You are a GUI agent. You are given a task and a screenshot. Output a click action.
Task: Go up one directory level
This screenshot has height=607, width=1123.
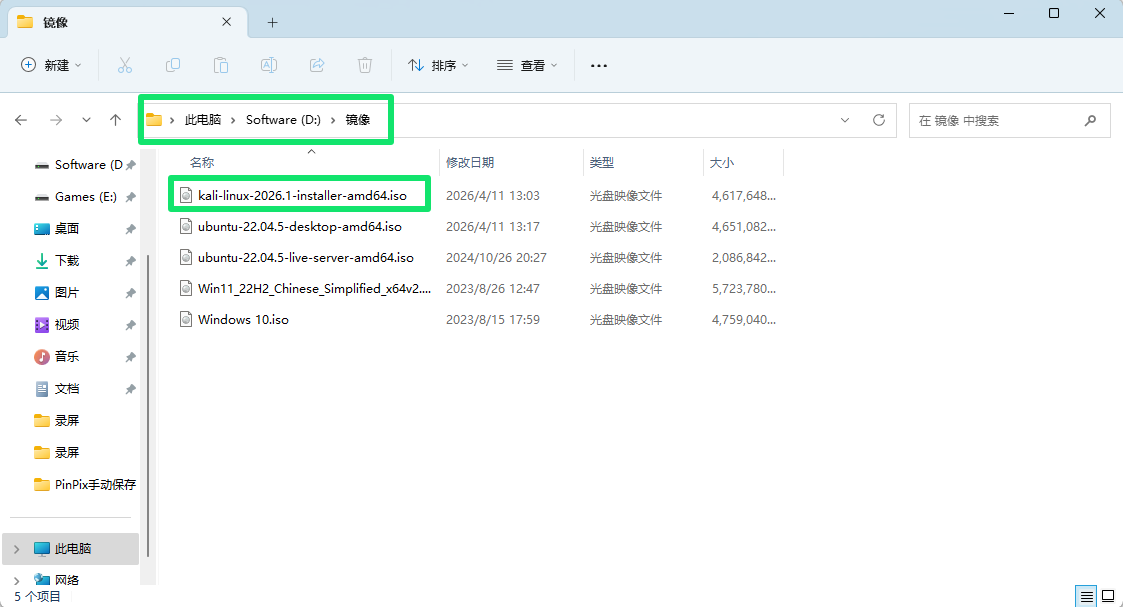coord(116,120)
